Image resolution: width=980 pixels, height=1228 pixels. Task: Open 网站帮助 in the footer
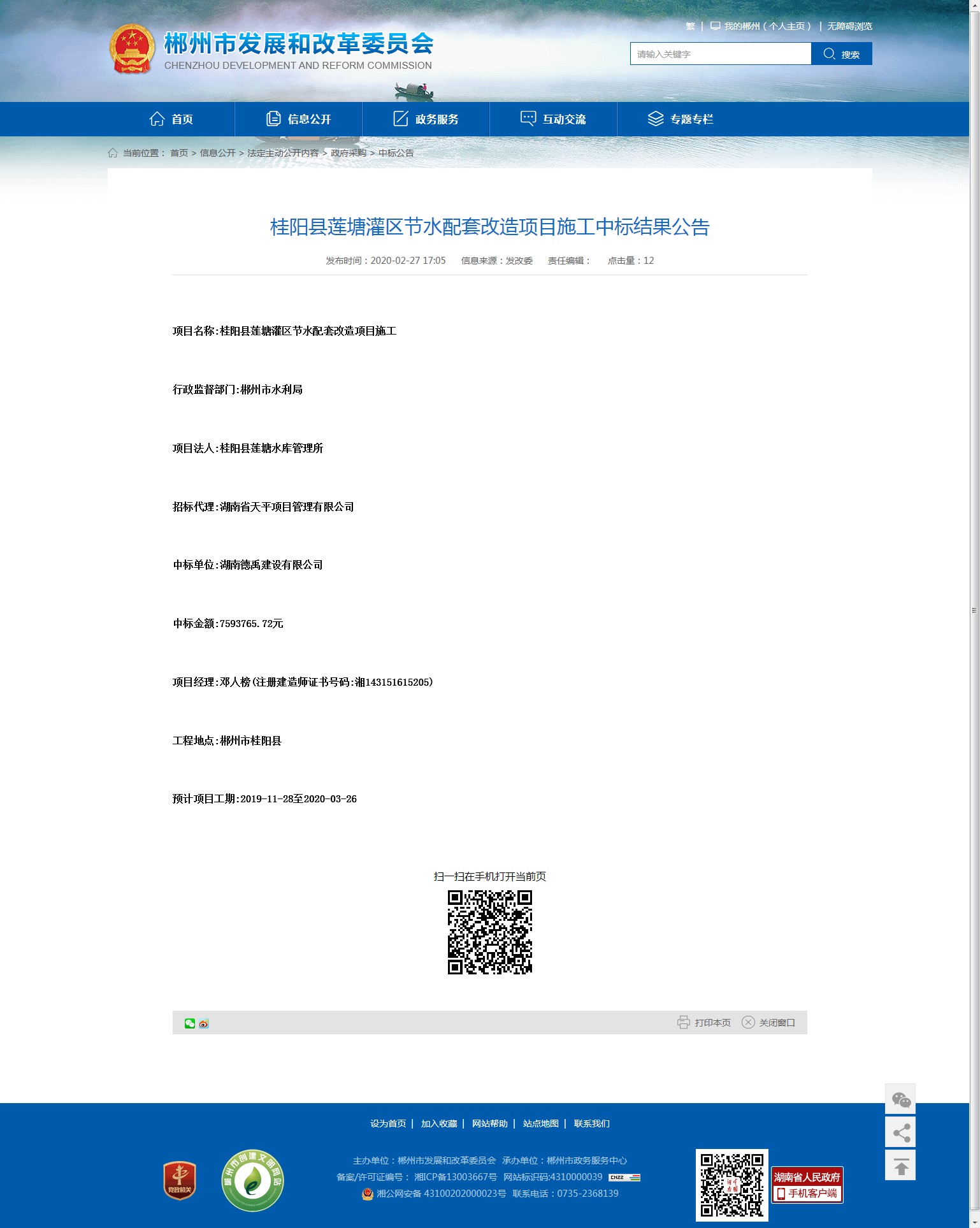tap(490, 1123)
